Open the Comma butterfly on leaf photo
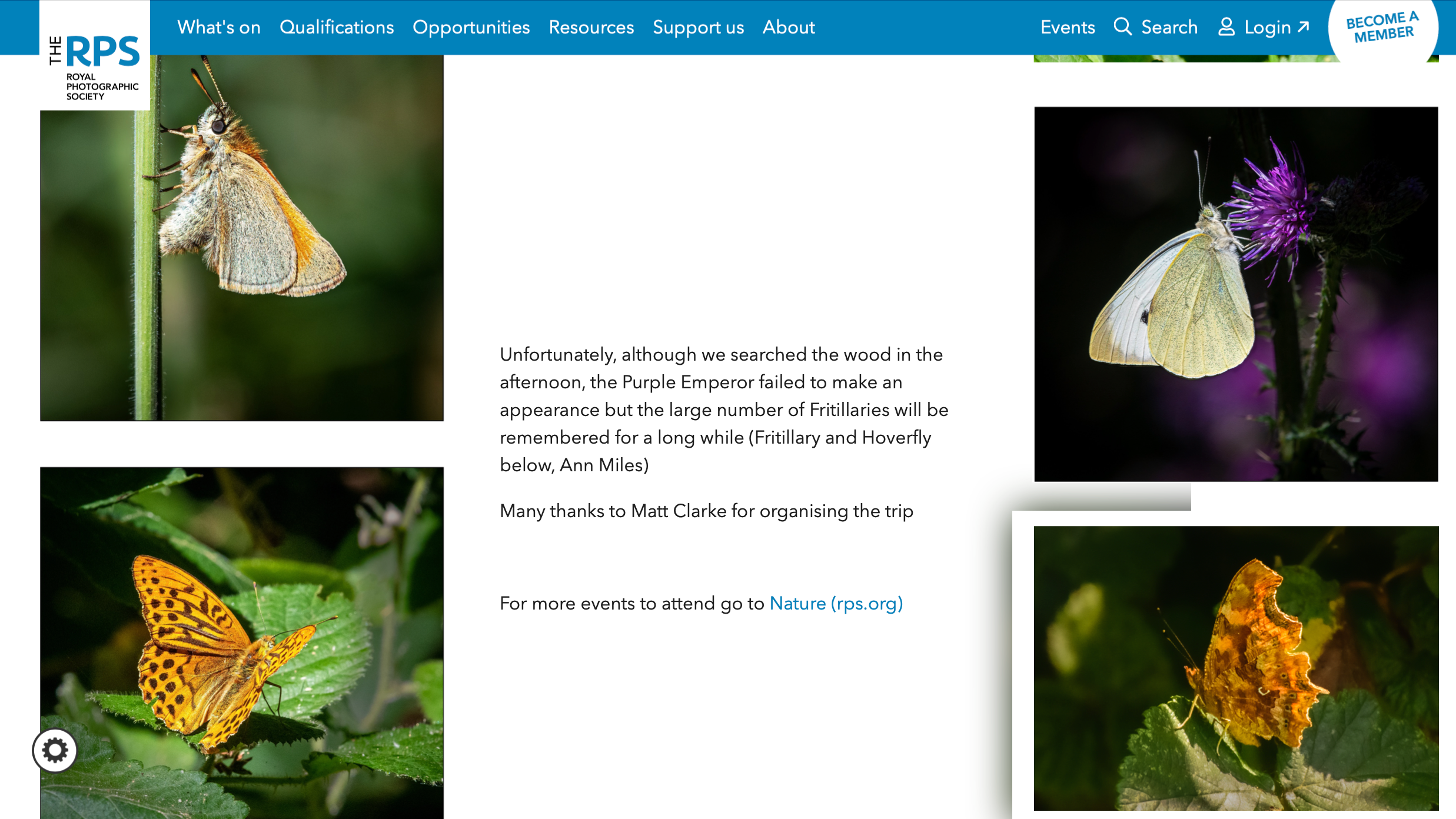The image size is (1456, 819). (x=1236, y=668)
